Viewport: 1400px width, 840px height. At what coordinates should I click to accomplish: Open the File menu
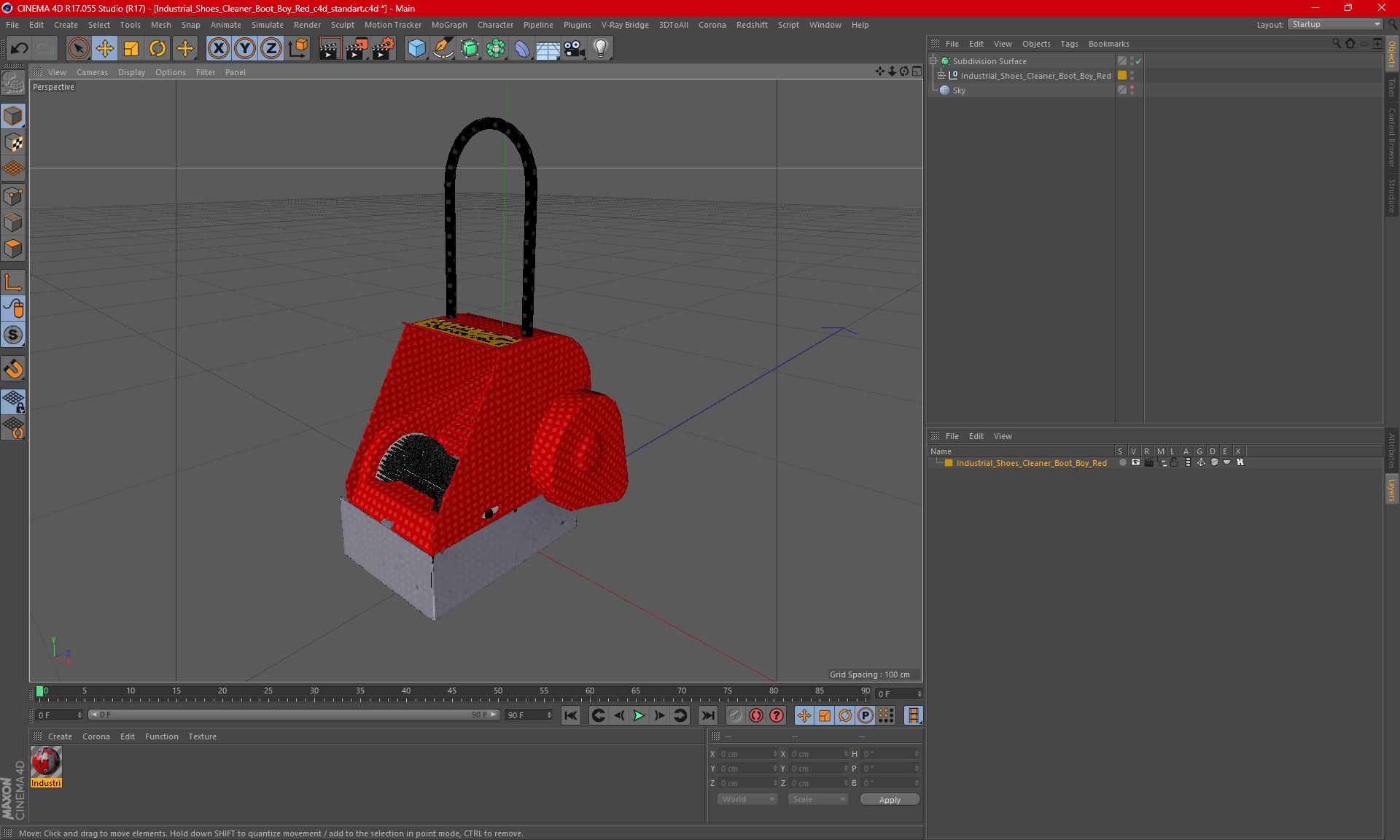point(12,25)
